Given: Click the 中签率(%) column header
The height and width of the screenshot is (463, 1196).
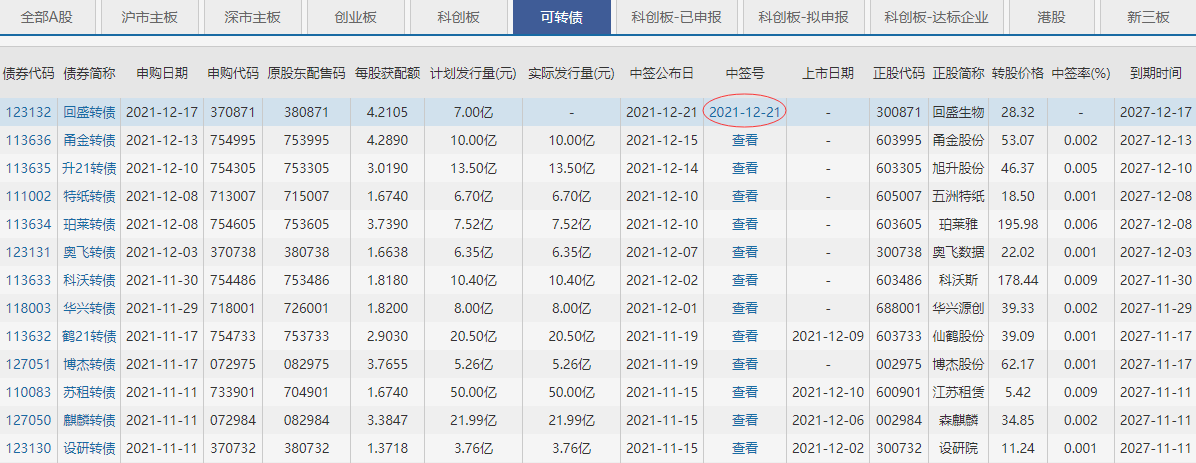Looking at the screenshot, I should click(1080, 74).
